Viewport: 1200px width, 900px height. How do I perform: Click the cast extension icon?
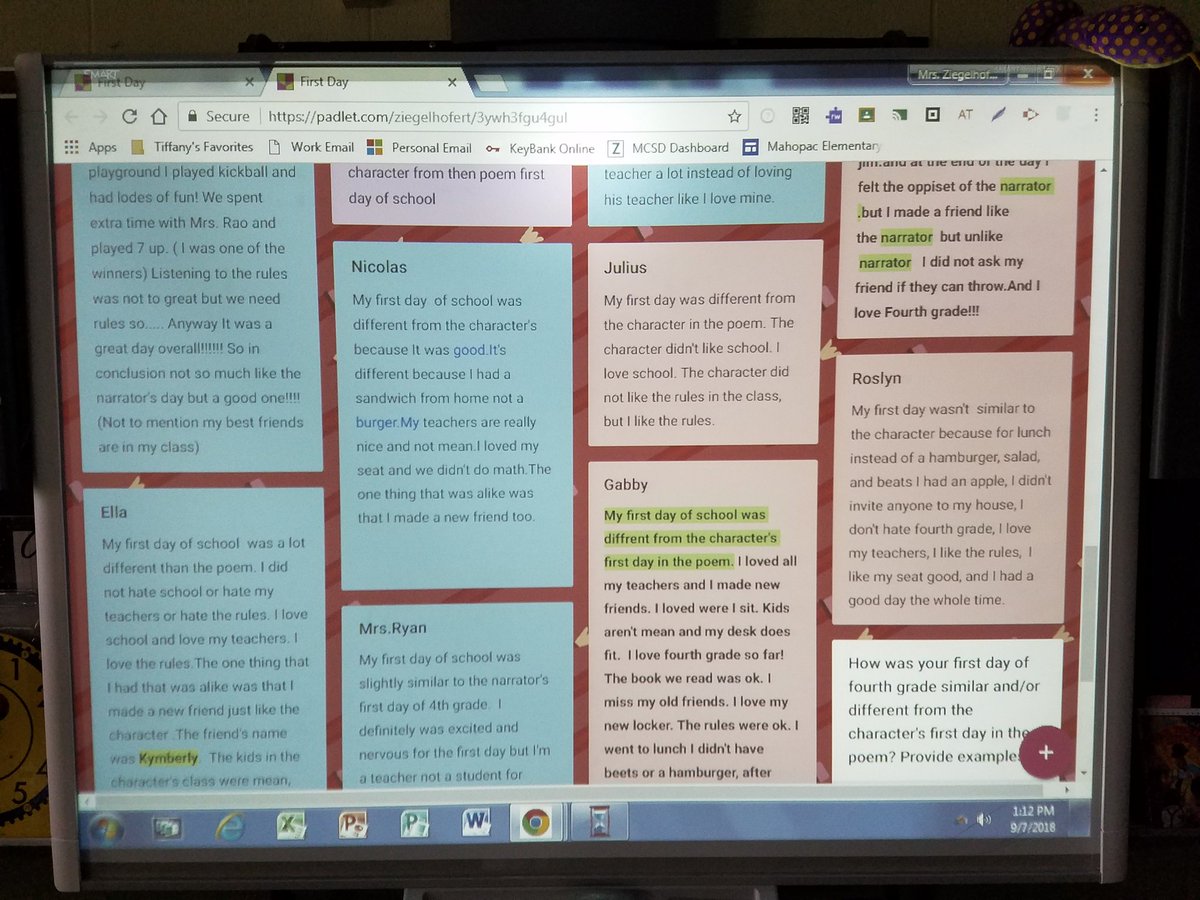click(x=899, y=115)
